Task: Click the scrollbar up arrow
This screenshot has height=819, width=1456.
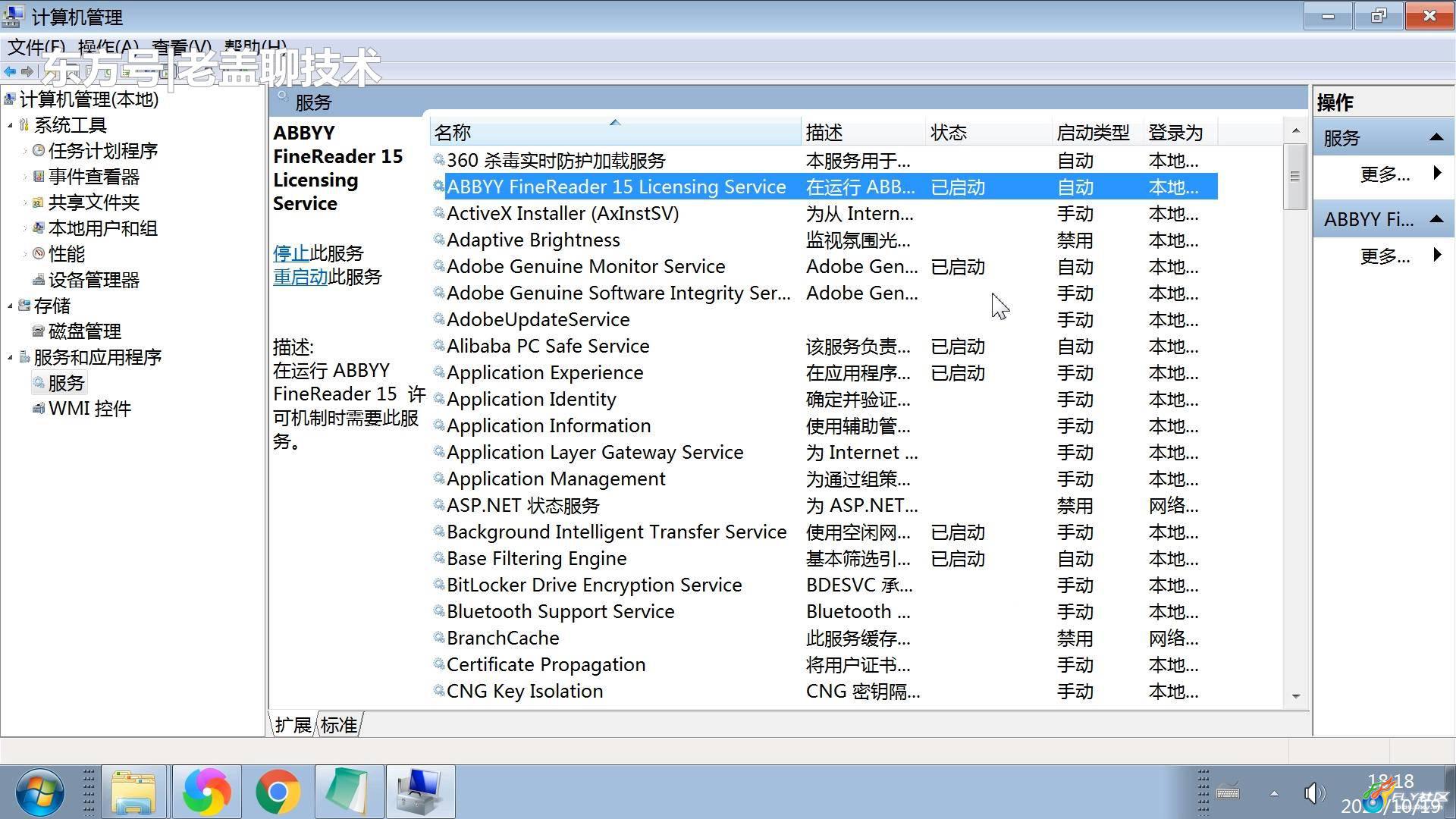Action: coord(1295,130)
